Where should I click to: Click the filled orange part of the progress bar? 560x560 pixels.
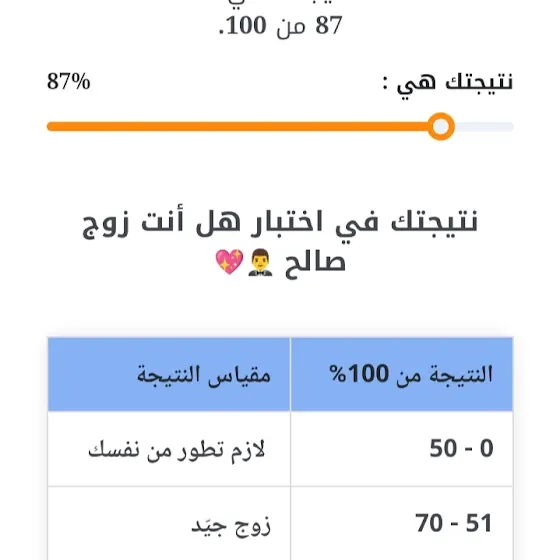coord(238,126)
